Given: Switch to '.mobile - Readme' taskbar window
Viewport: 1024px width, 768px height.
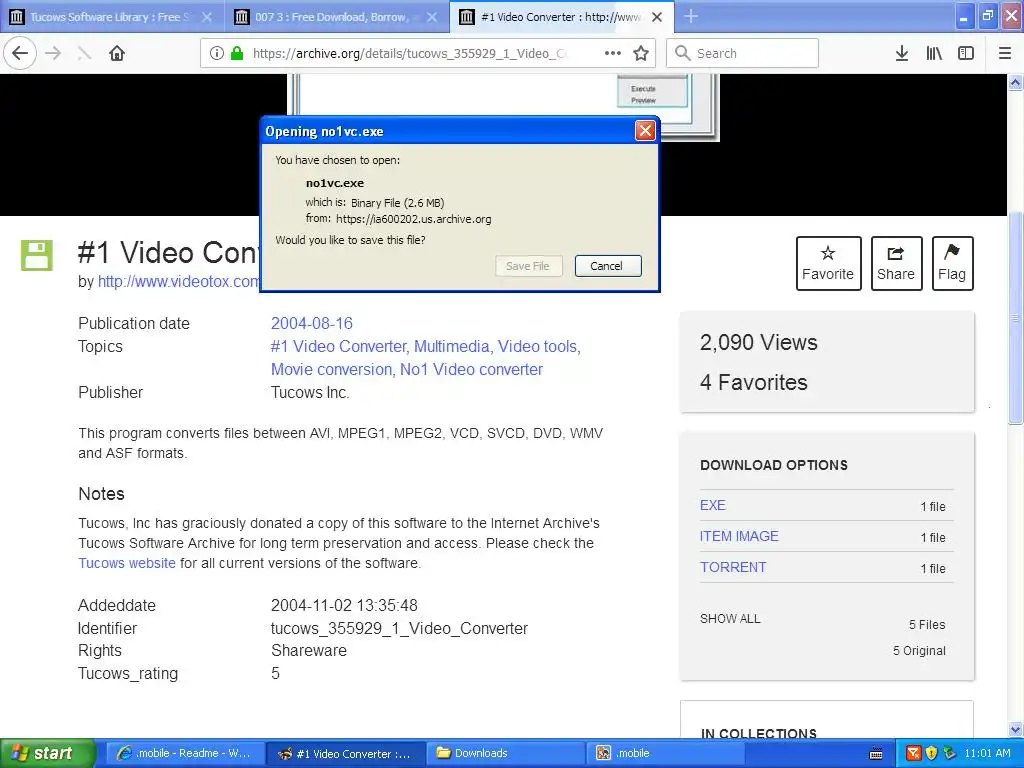Looking at the screenshot, I should [x=185, y=754].
